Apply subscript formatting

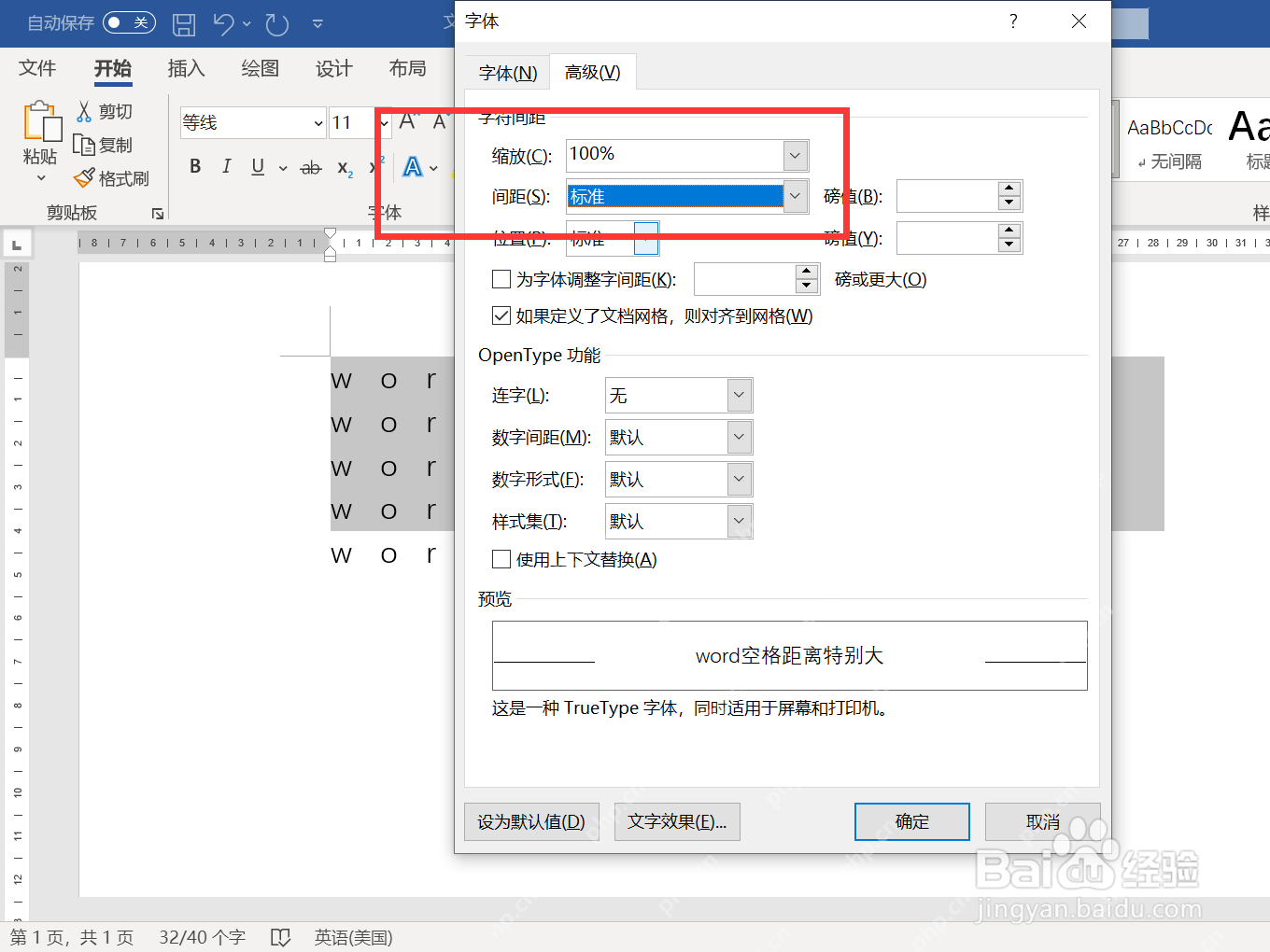(x=345, y=168)
